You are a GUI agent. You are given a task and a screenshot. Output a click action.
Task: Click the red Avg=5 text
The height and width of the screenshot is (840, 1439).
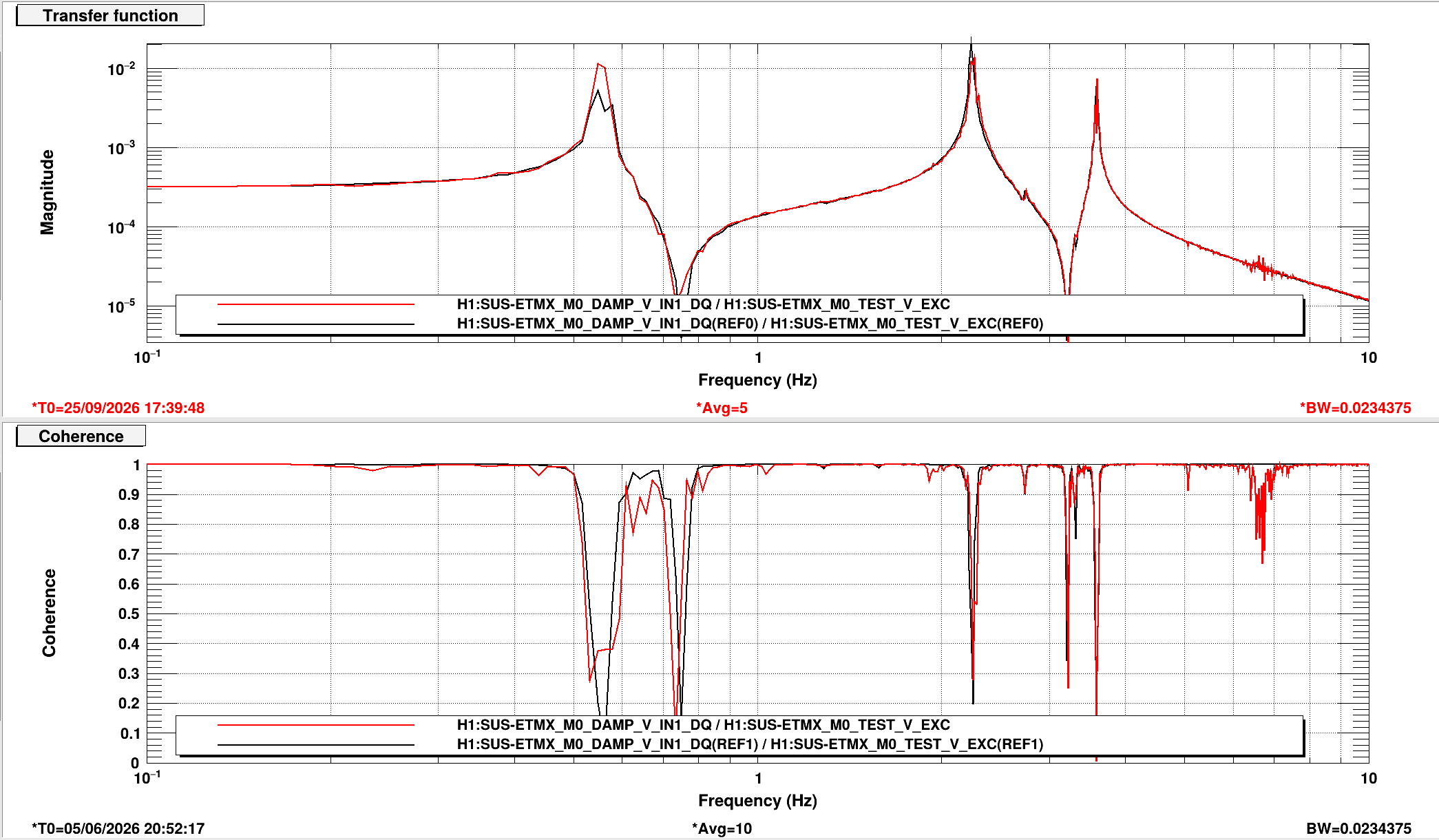[x=722, y=408]
